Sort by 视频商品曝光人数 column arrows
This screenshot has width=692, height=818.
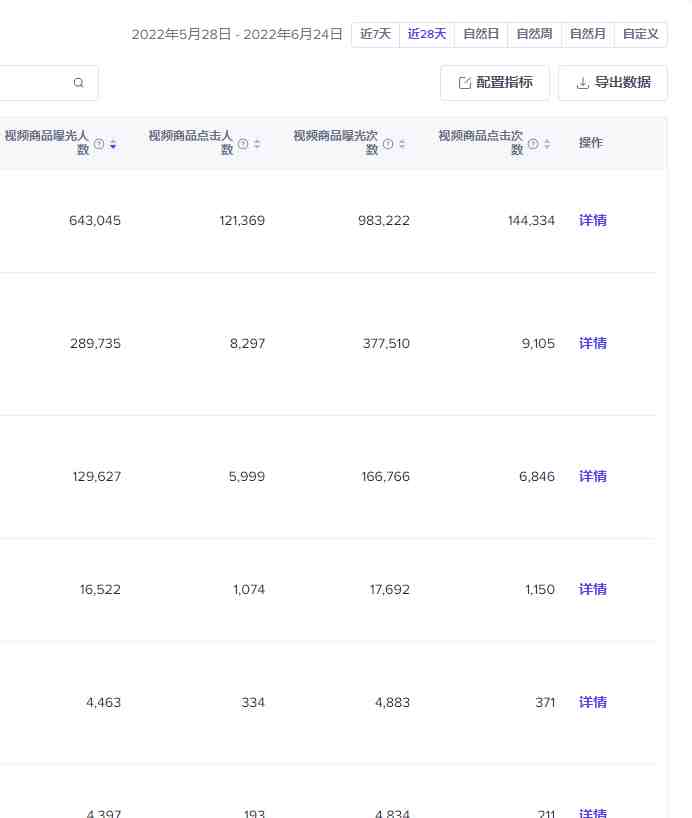tap(113, 144)
